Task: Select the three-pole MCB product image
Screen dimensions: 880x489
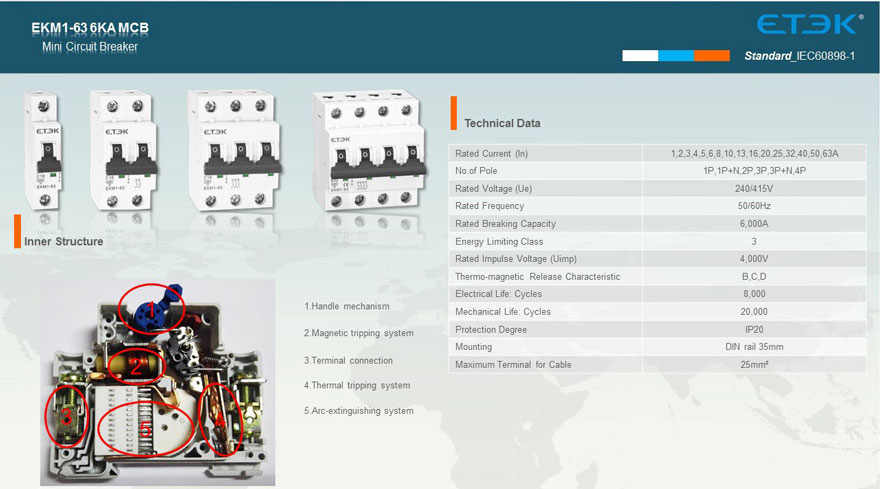Action: tap(234, 150)
